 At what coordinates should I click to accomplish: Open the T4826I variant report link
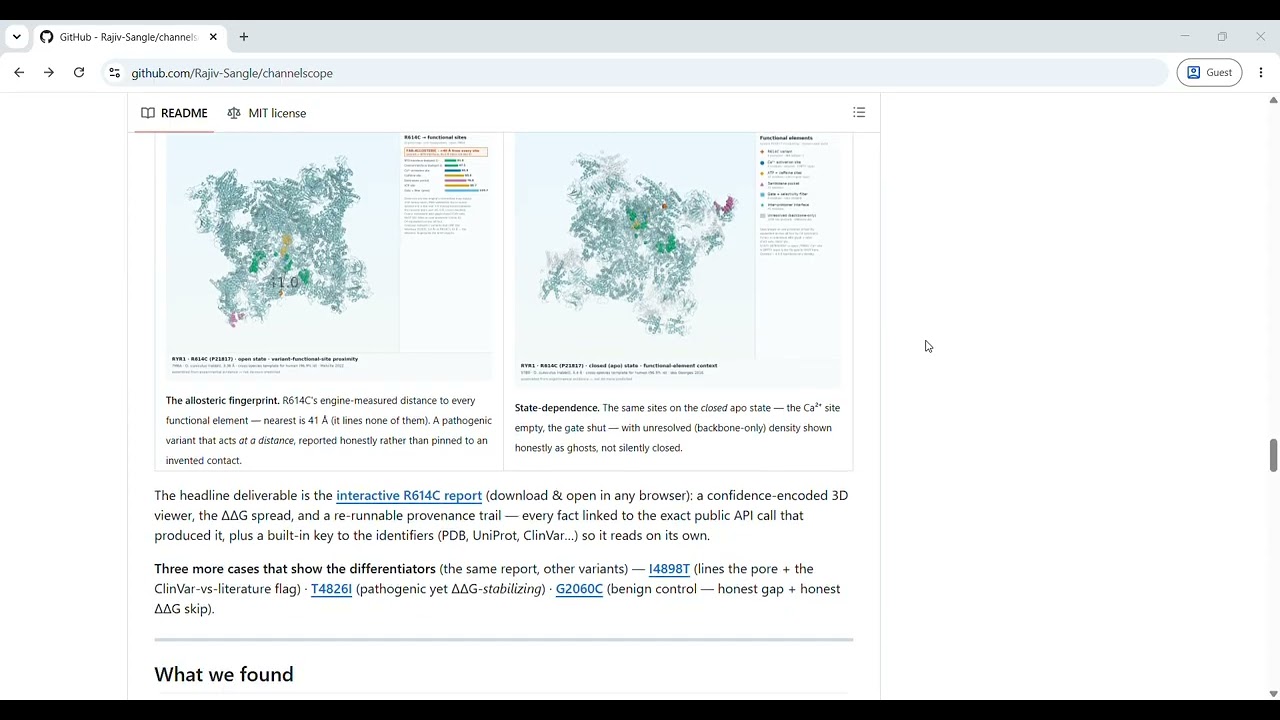(331, 589)
